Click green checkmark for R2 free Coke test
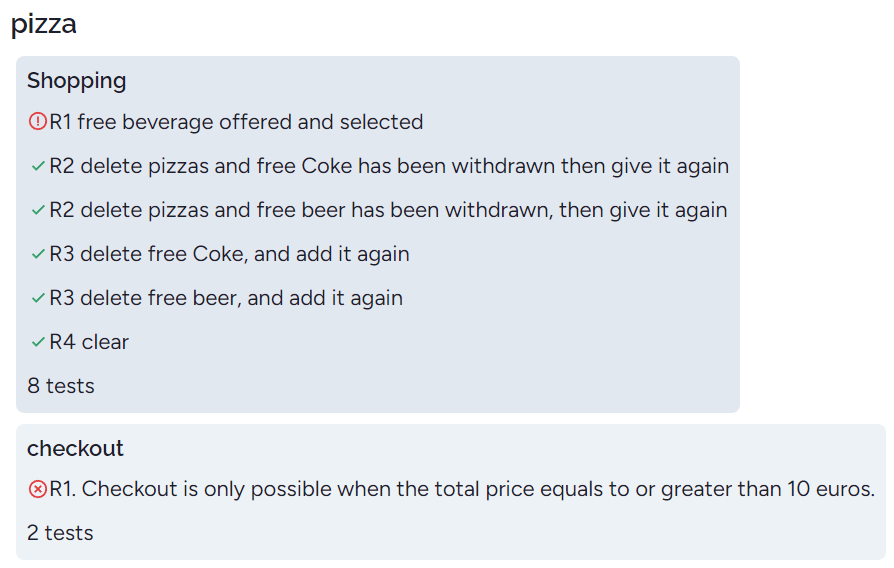The height and width of the screenshot is (568, 894). pyautogui.click(x=38, y=166)
